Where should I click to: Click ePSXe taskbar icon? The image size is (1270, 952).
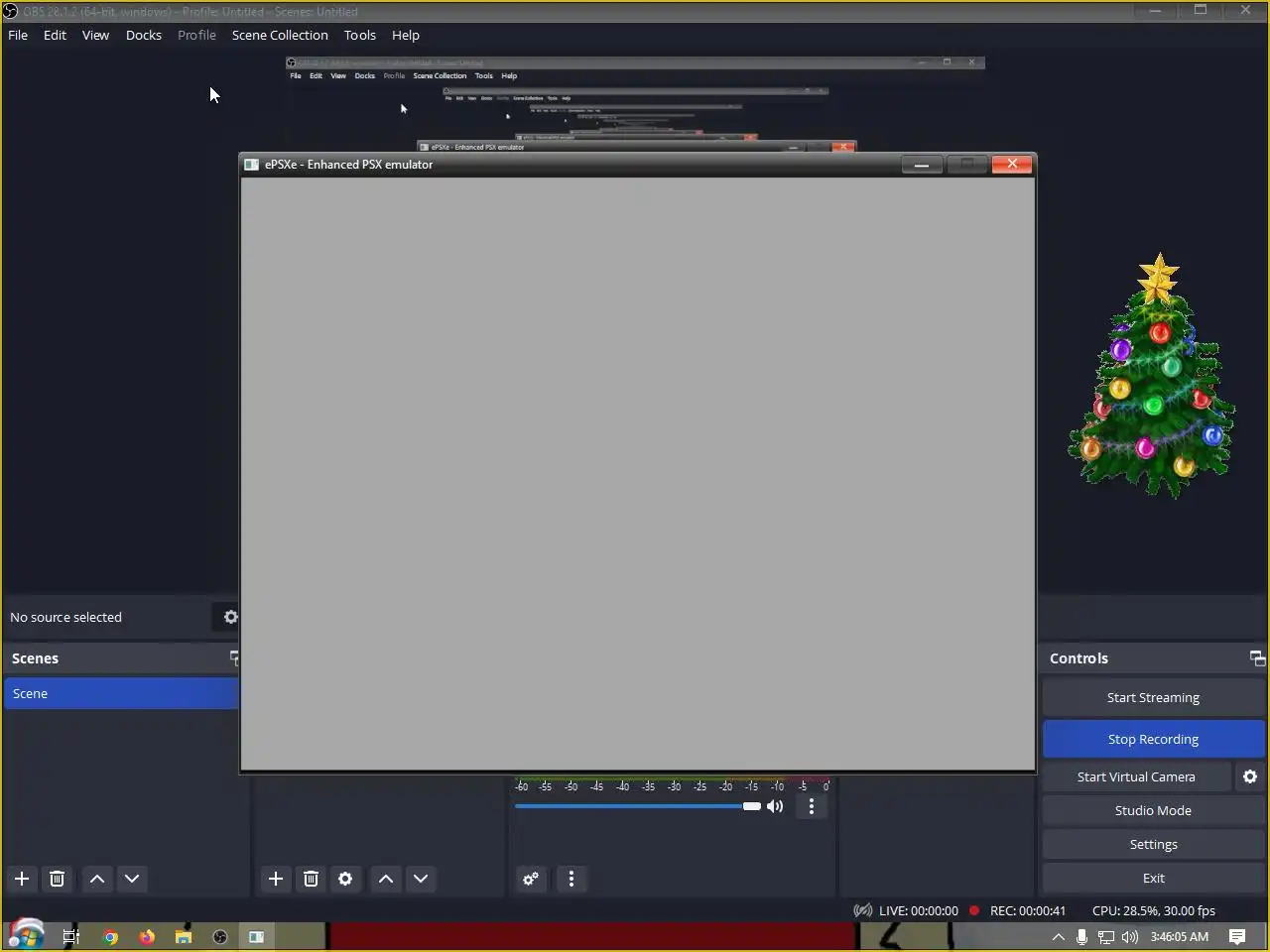[256, 936]
